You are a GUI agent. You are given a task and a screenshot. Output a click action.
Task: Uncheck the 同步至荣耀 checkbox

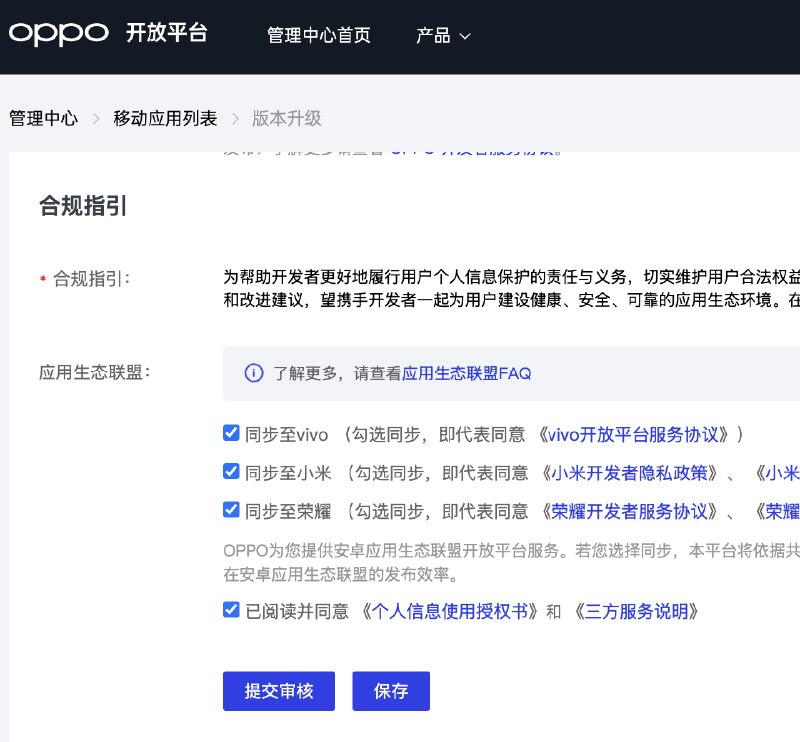231,510
